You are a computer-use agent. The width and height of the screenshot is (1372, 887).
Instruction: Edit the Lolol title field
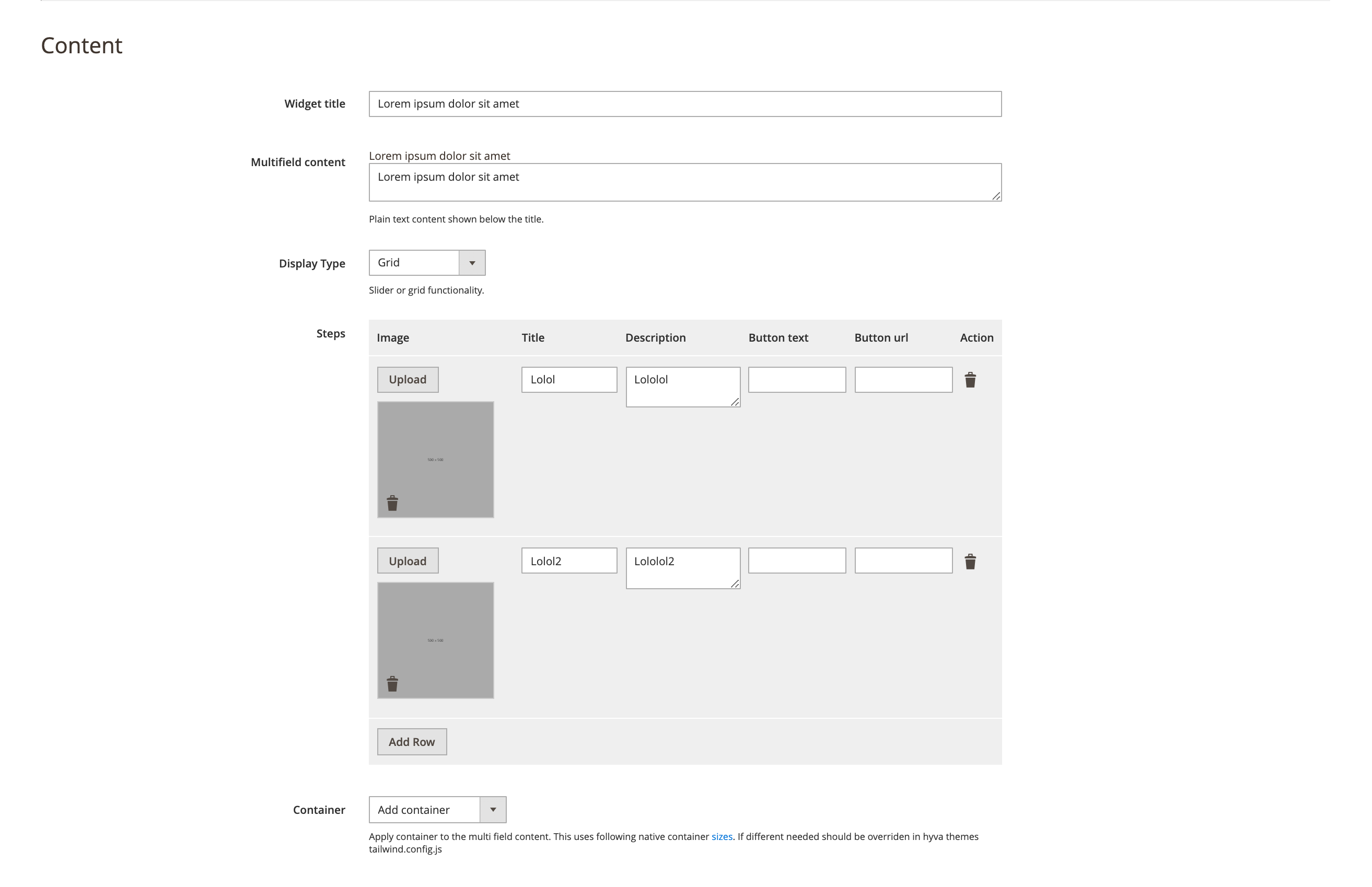pyautogui.click(x=569, y=380)
